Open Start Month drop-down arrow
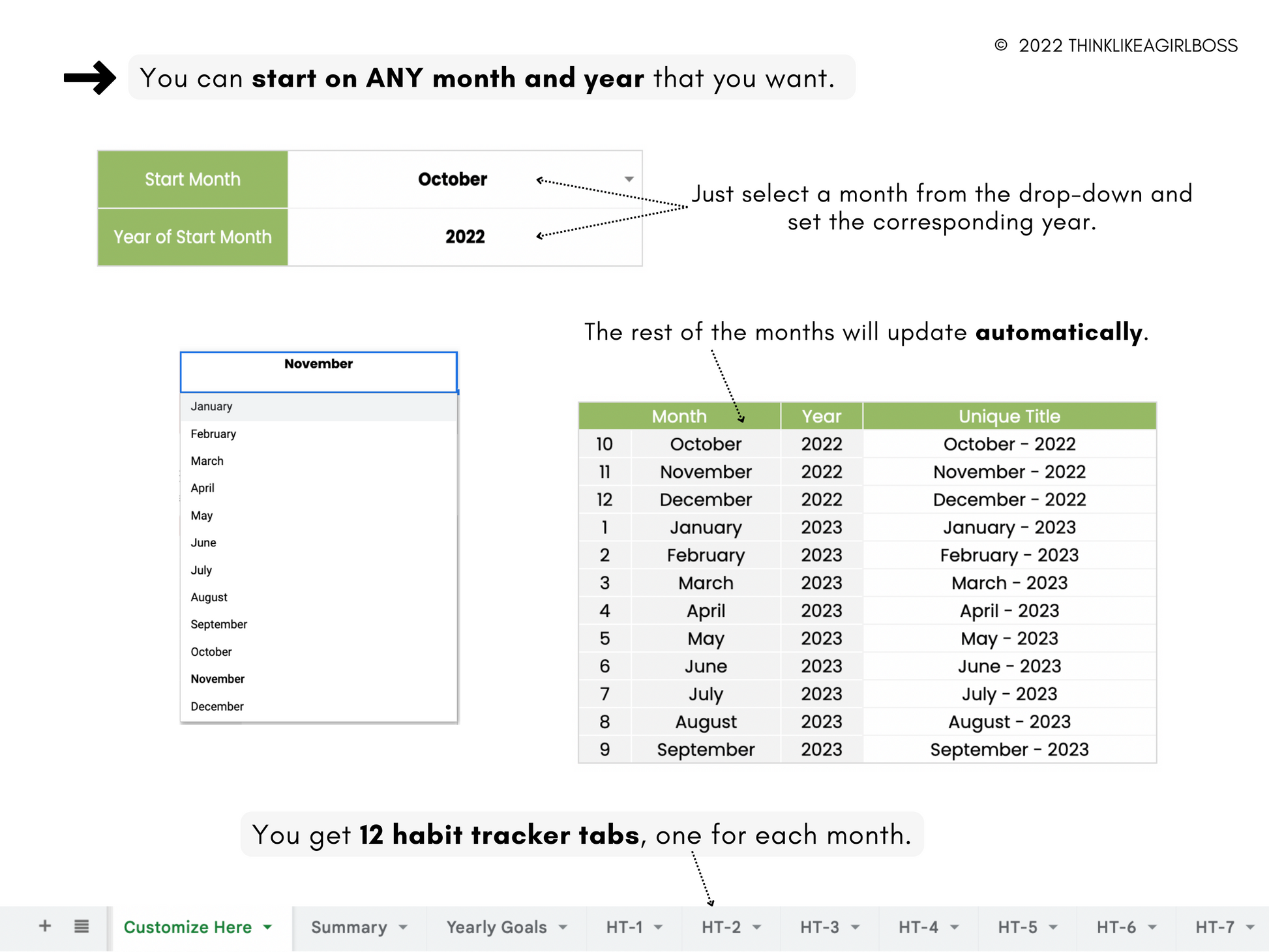This screenshot has width=1269, height=952. point(629,179)
